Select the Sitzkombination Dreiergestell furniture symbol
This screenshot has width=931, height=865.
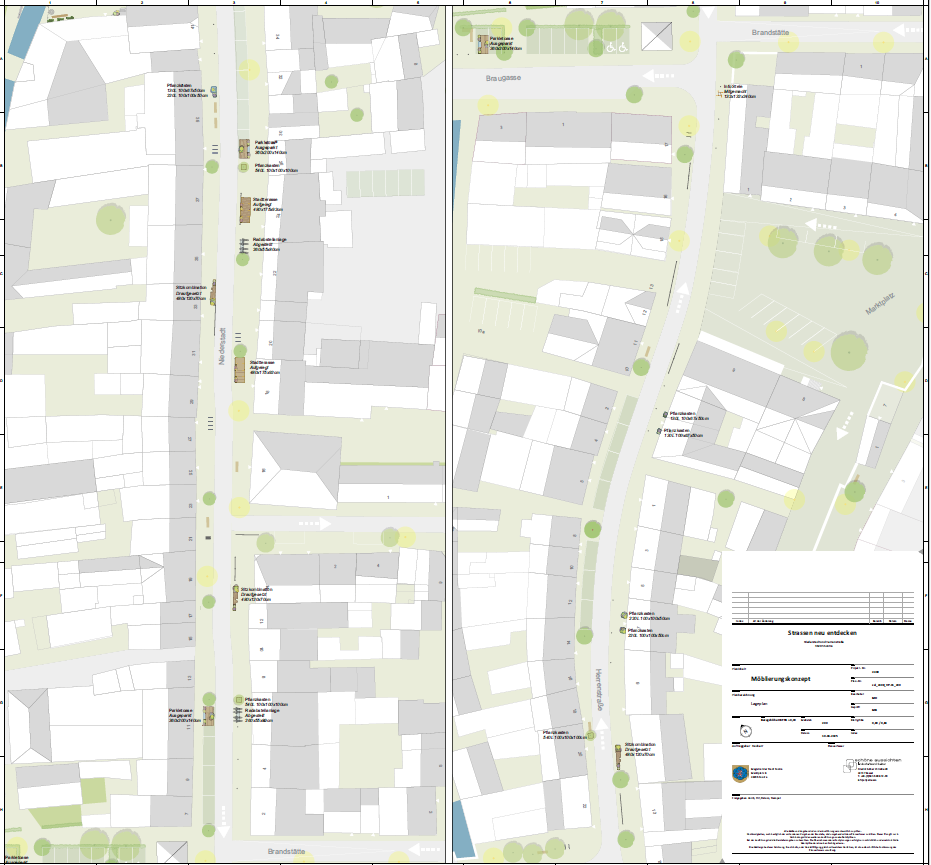click(x=214, y=293)
